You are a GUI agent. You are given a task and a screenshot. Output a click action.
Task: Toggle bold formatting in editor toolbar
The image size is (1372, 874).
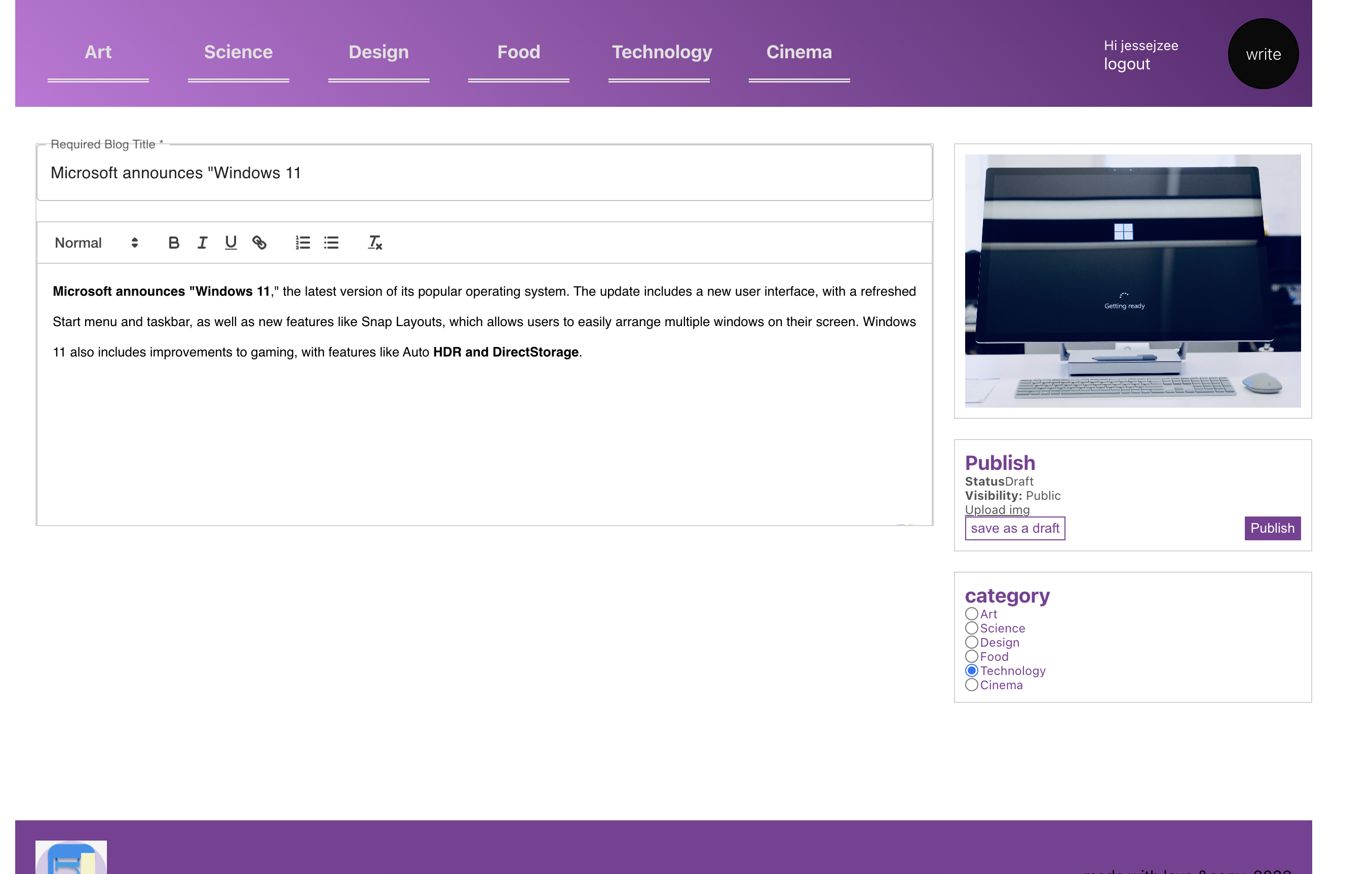(x=174, y=243)
